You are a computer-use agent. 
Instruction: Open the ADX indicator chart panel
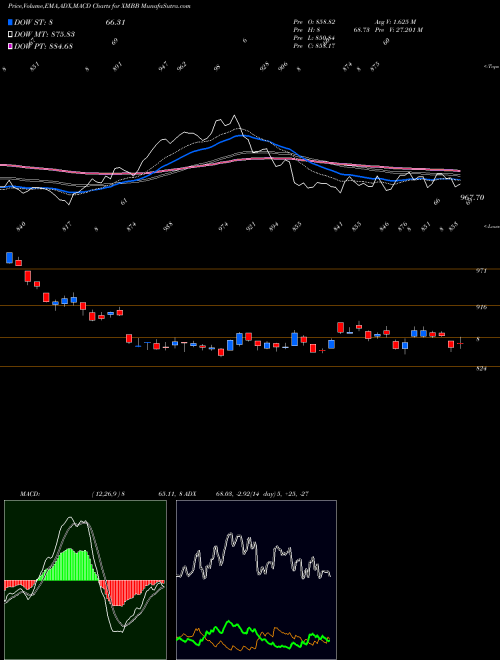(x=256, y=580)
